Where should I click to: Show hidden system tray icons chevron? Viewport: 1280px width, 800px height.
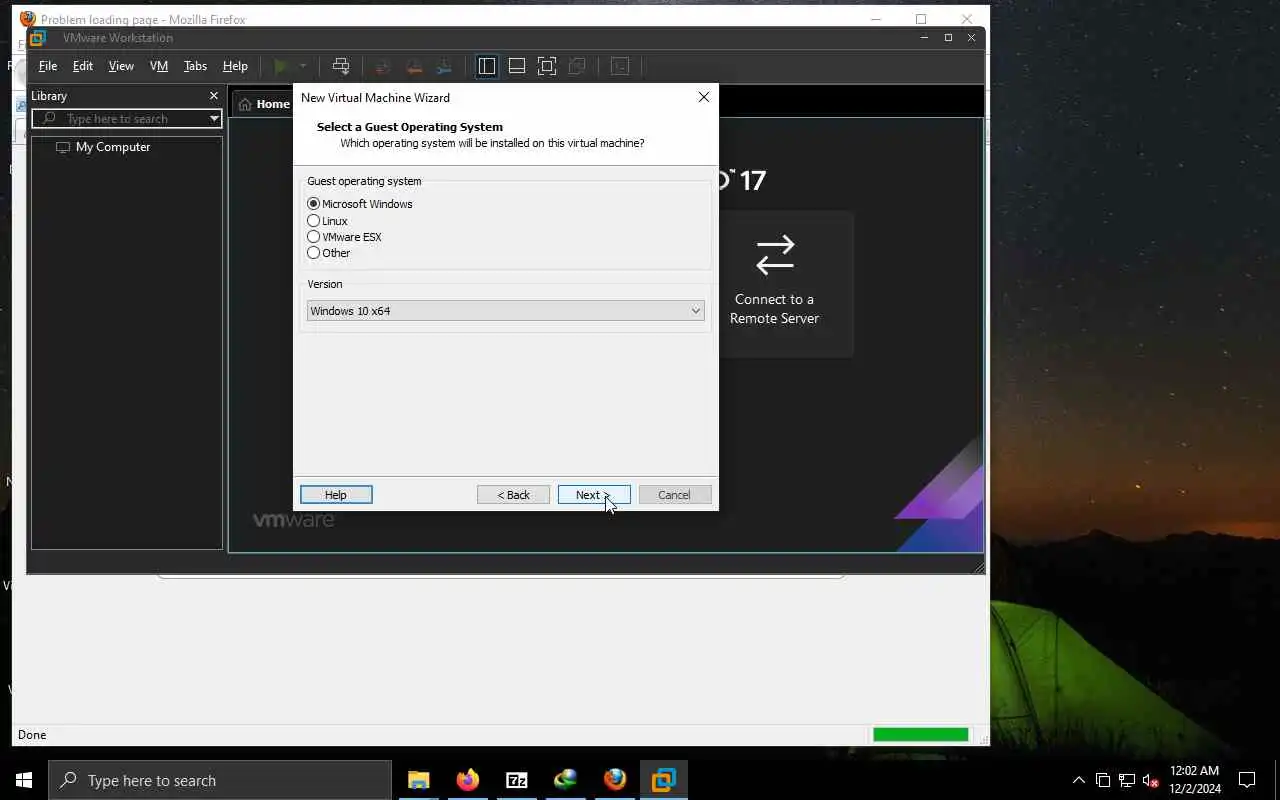(1078, 780)
